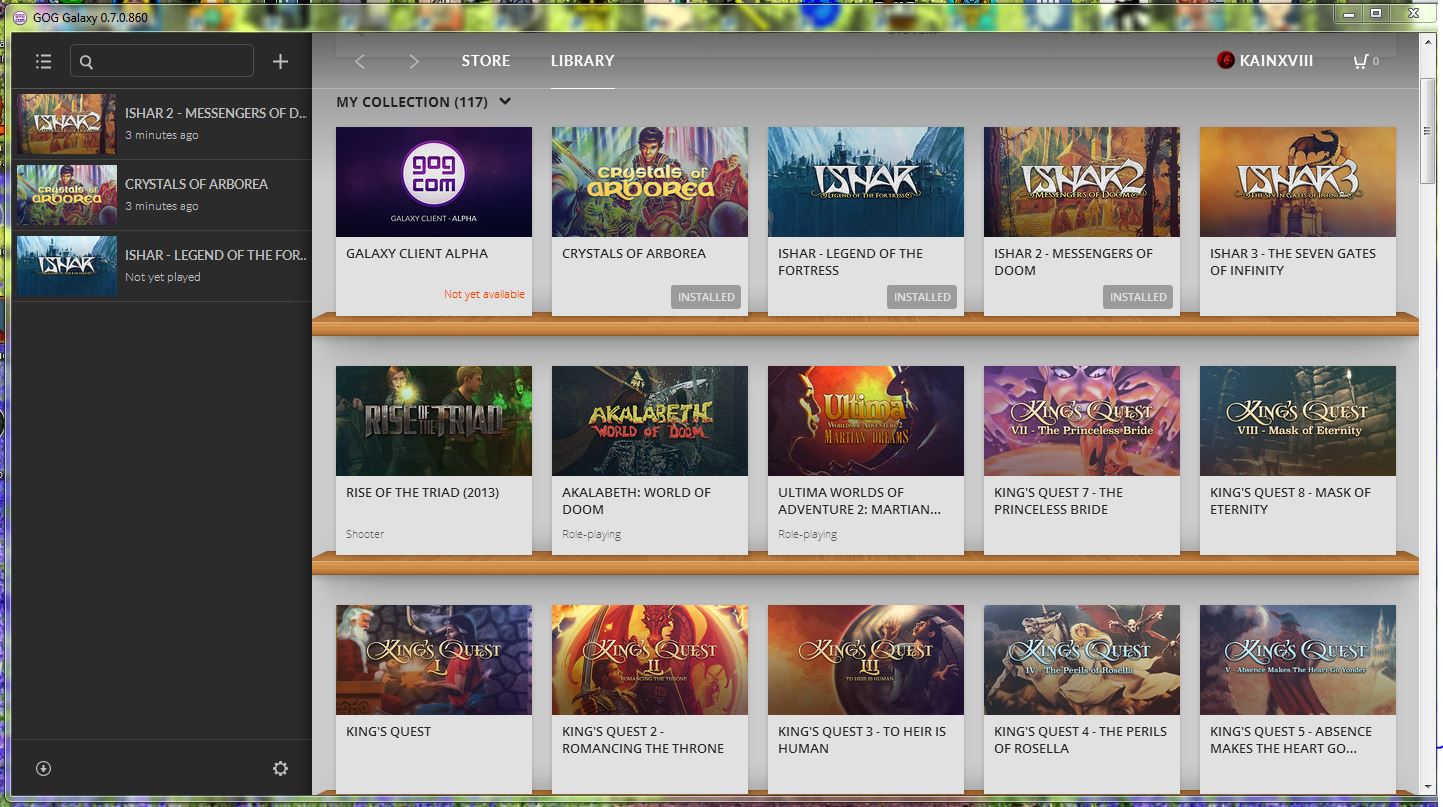This screenshot has height=807, width=1443.
Task: Click 'Role-playing' label under Ultima Worlds
Action: (807, 534)
